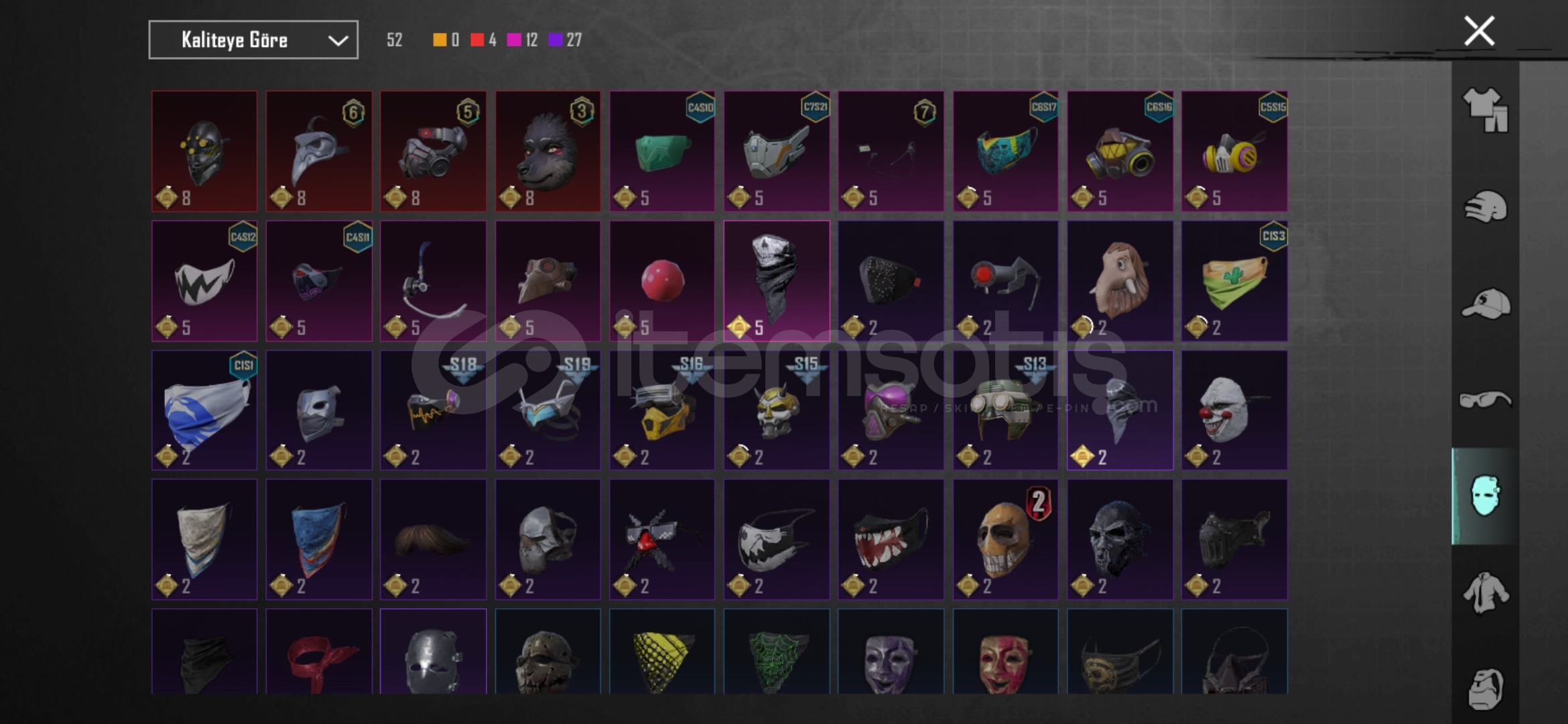The width and height of the screenshot is (1568, 724).
Task: Select the bottom sidebar category icon
Action: coord(1485,688)
